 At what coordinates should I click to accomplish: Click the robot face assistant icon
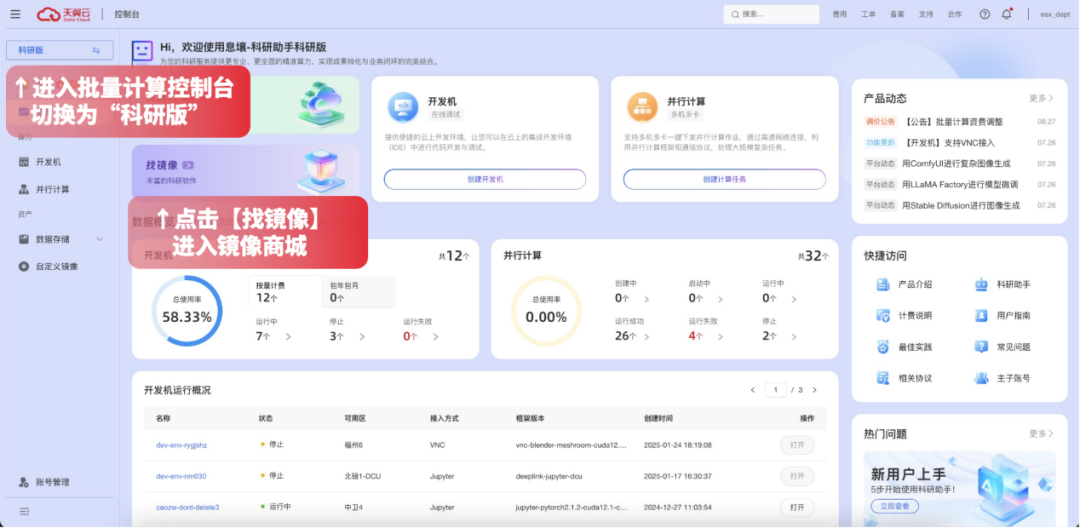tap(143, 51)
